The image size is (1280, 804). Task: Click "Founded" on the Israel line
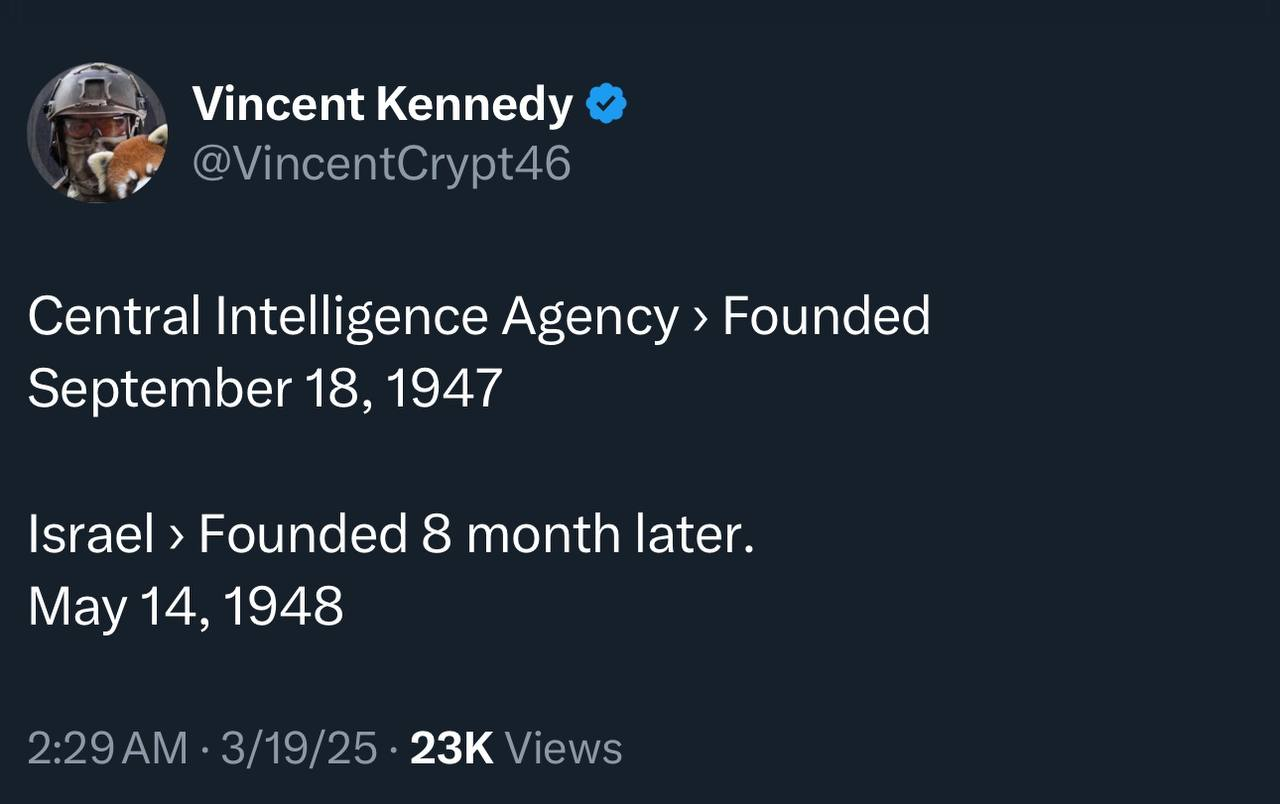[x=303, y=535]
